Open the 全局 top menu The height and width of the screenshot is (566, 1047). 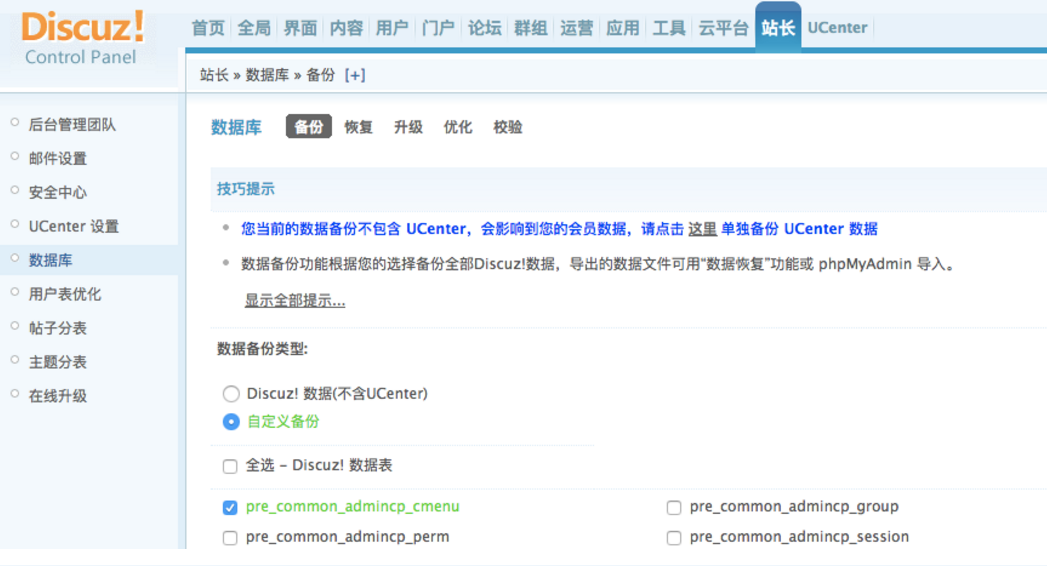point(254,28)
